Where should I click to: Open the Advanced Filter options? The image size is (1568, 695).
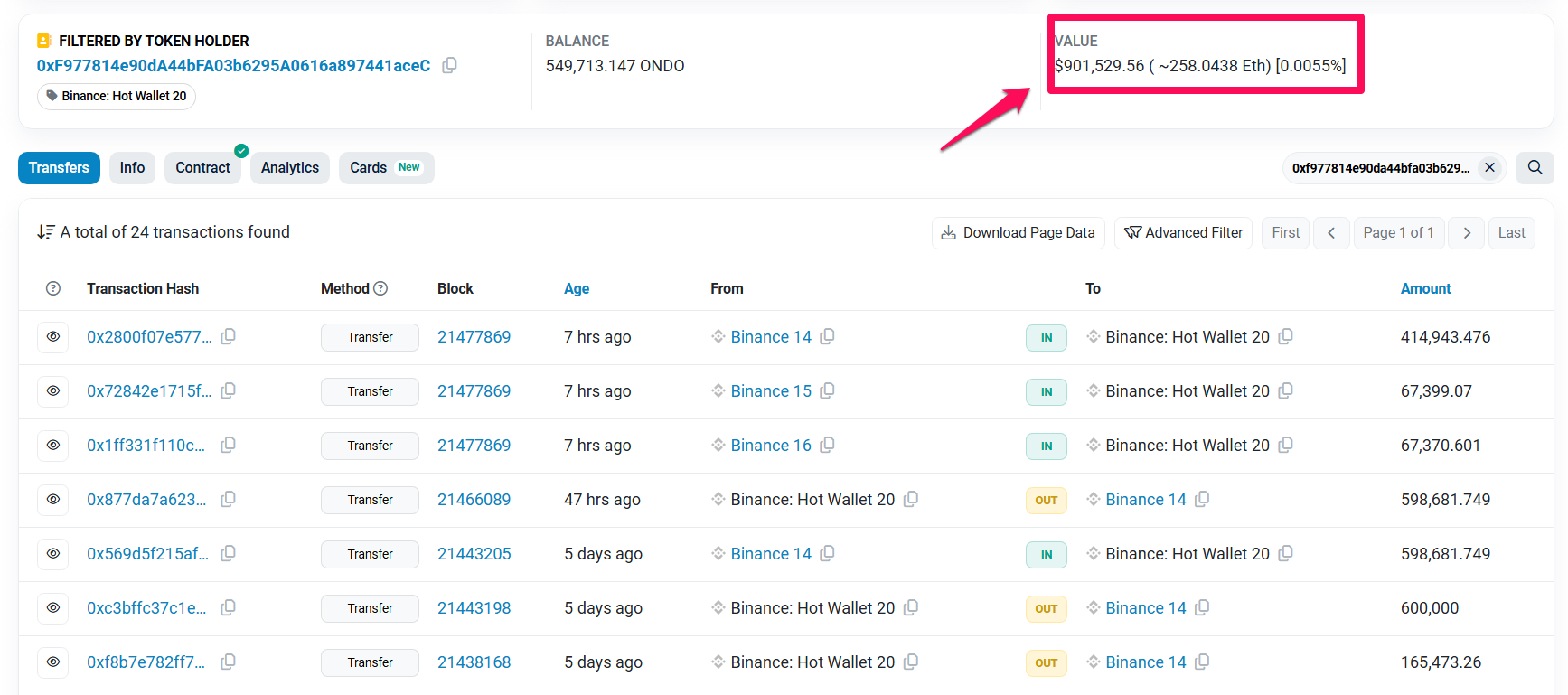1183,232
